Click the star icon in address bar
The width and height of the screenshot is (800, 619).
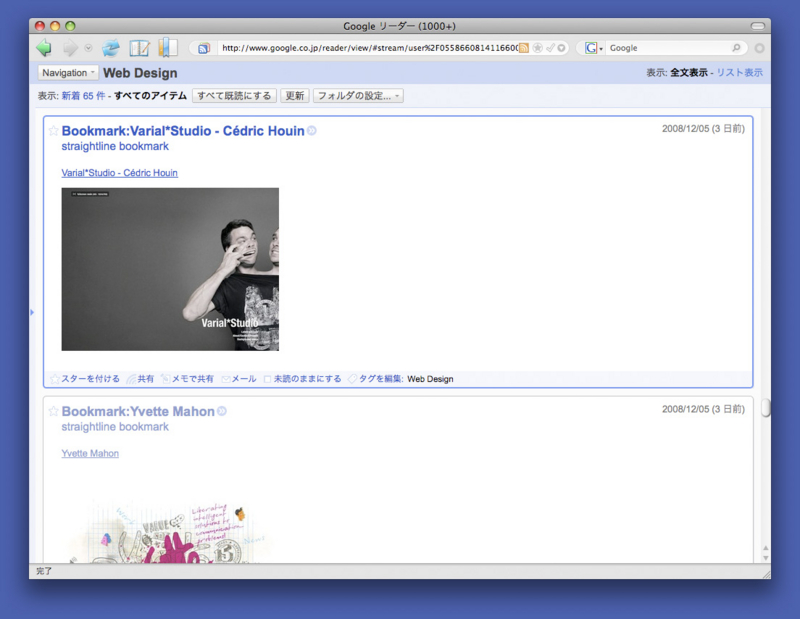(x=537, y=48)
